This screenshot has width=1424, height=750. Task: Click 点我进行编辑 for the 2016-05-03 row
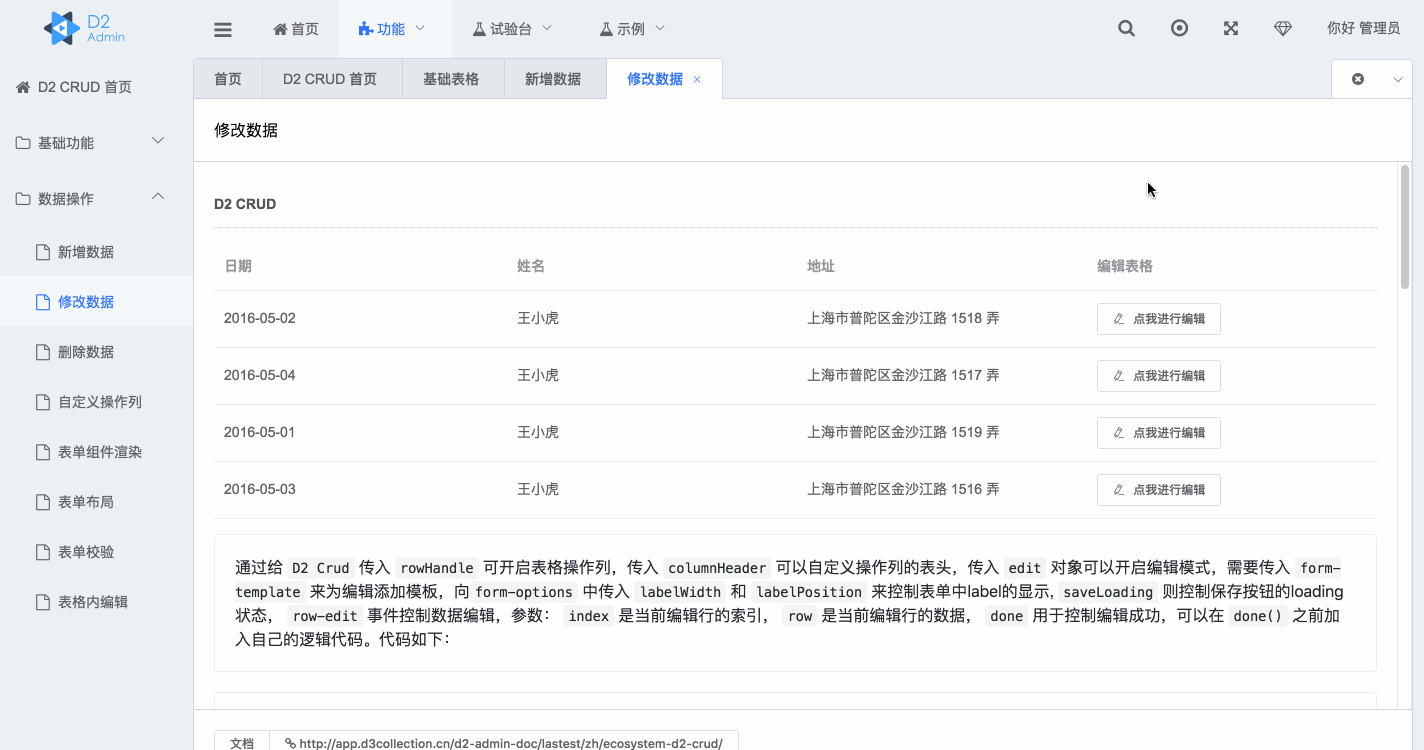click(1159, 490)
